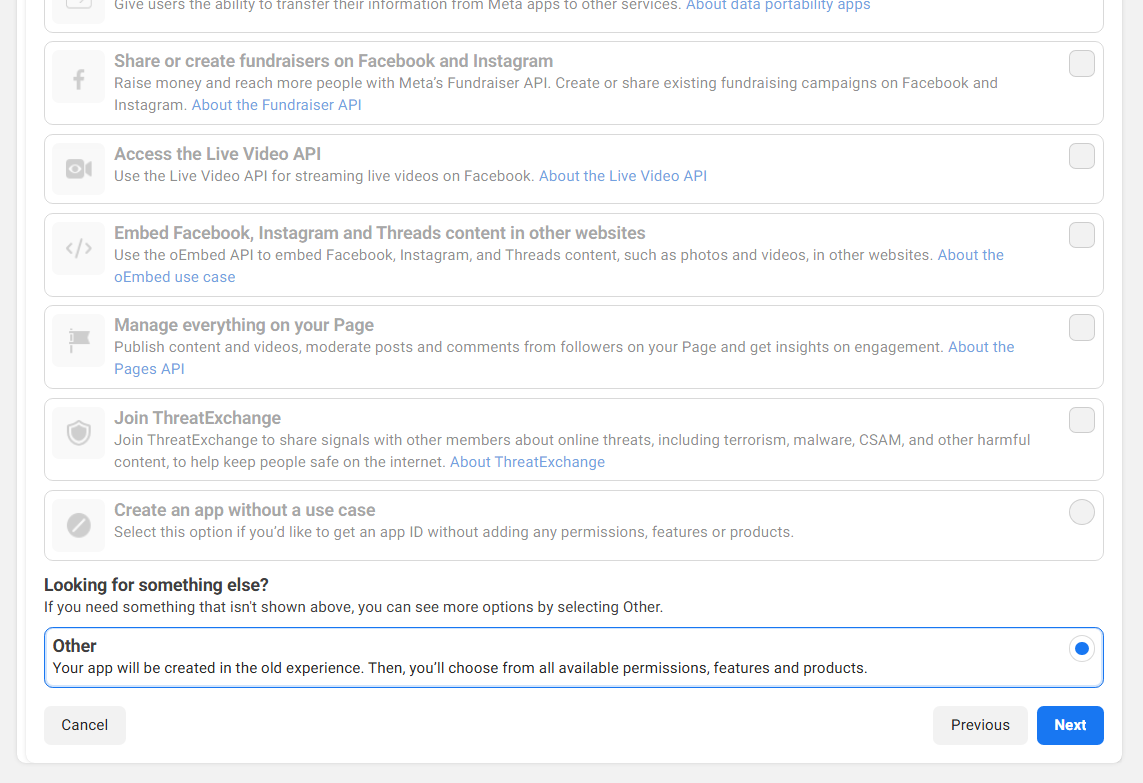Open About the Live Video API link
Image resolution: width=1143 pixels, height=783 pixels.
(622, 176)
